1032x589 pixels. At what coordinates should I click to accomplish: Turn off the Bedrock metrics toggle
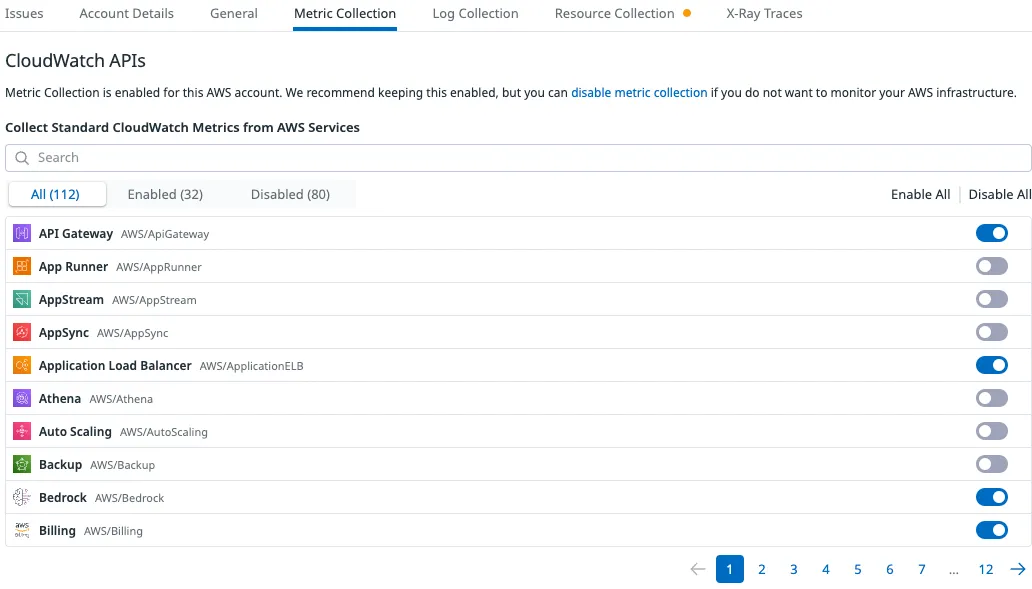(991, 497)
